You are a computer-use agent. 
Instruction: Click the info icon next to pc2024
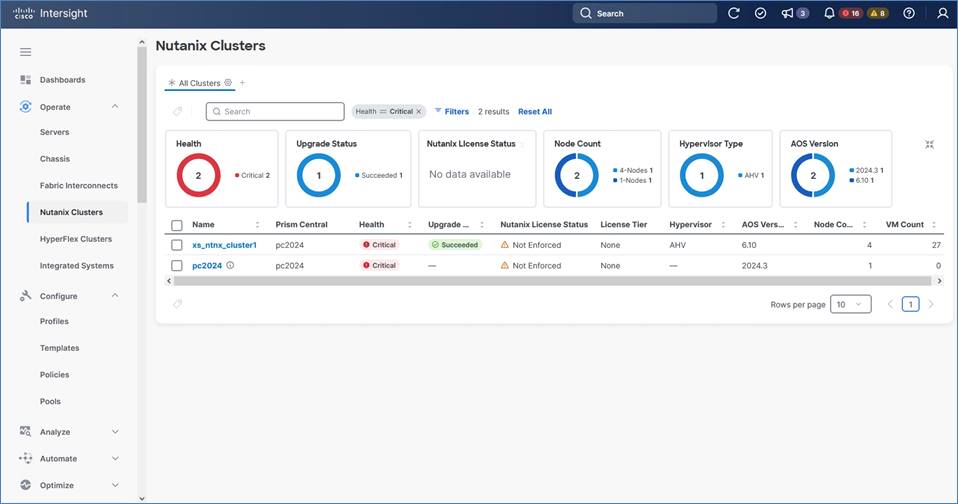[230, 265]
